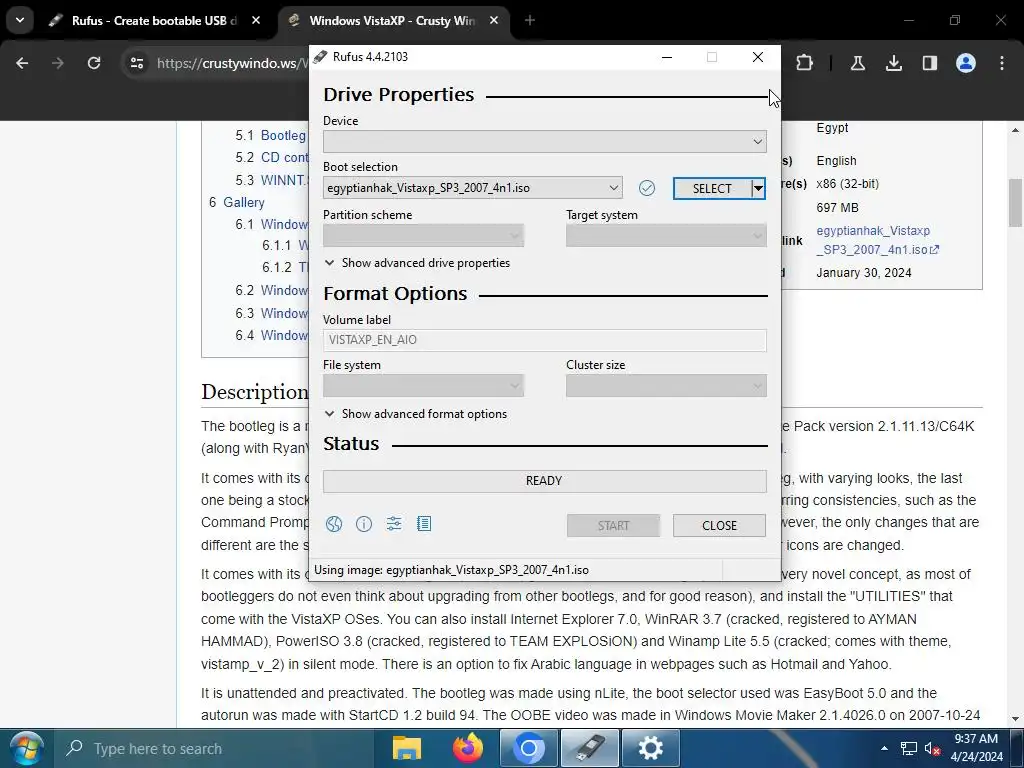
Task: Go back in the browser
Action: (22, 63)
